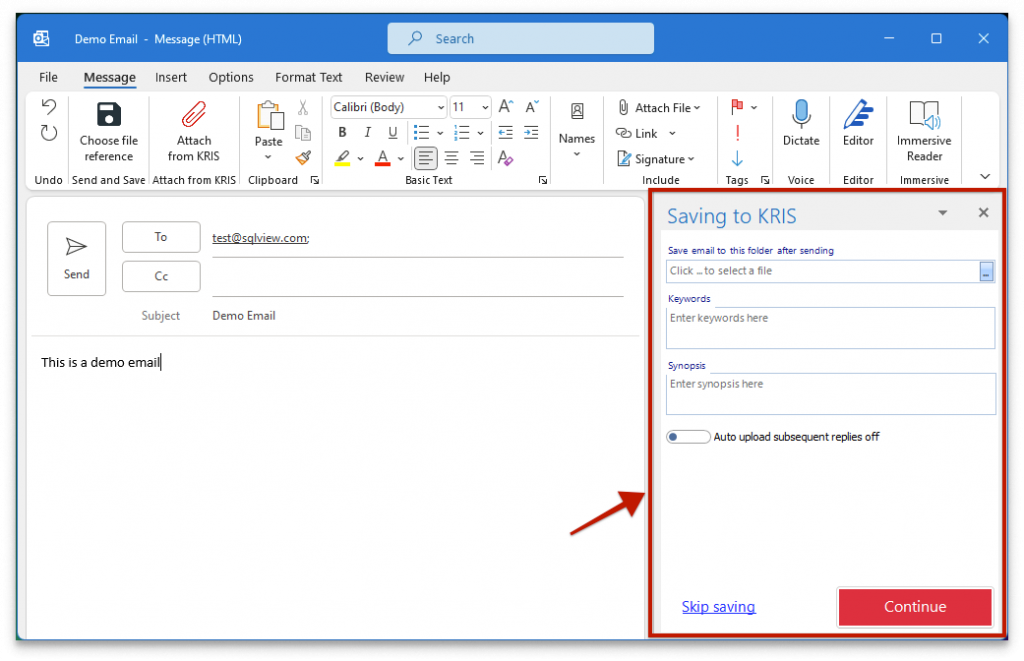The height and width of the screenshot is (661, 1024).
Task: Toggle italic formatting
Action: (367, 132)
